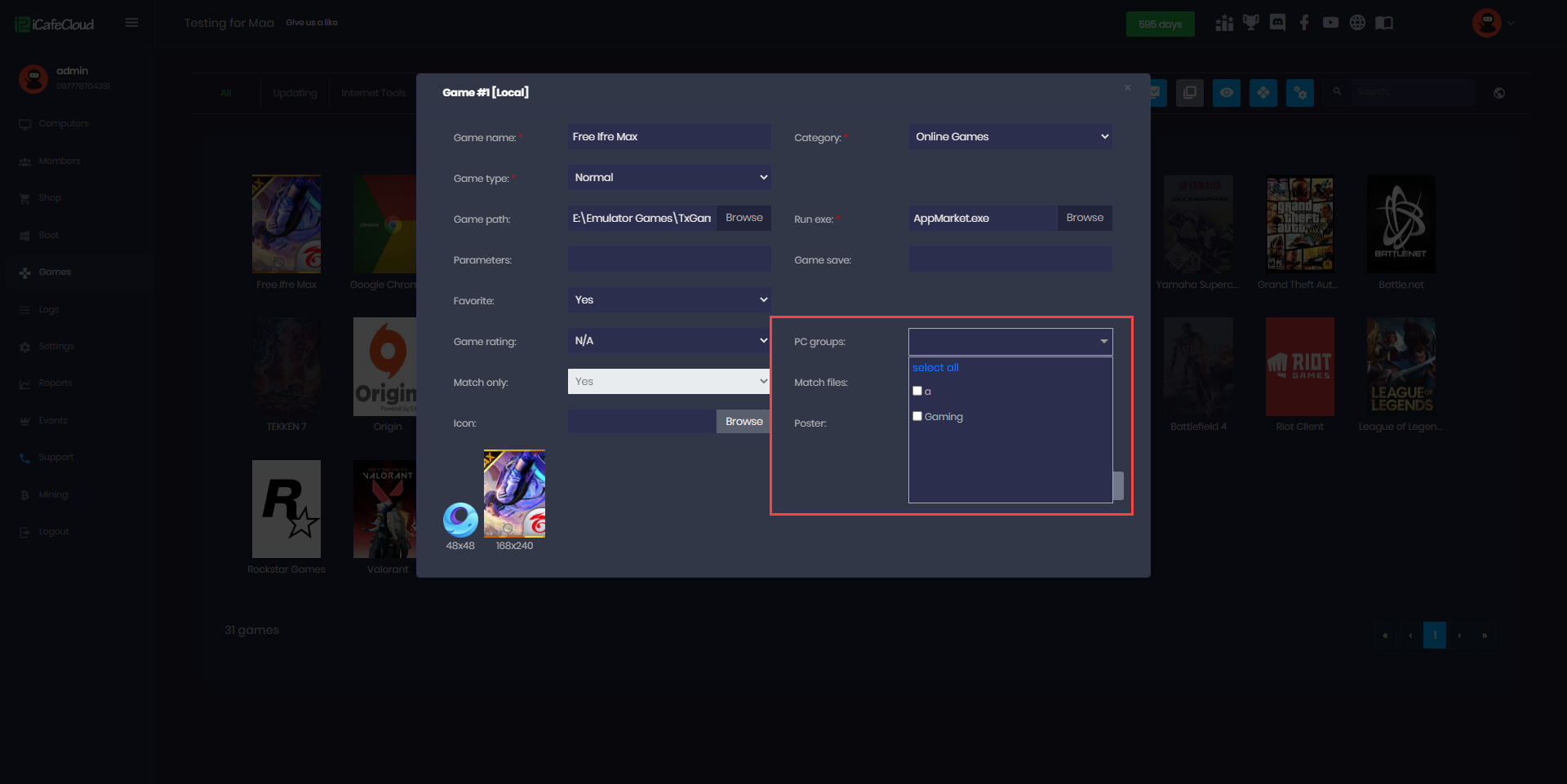Switch to the Updating tab
Viewport: 1567px width, 784px height.
click(x=295, y=93)
